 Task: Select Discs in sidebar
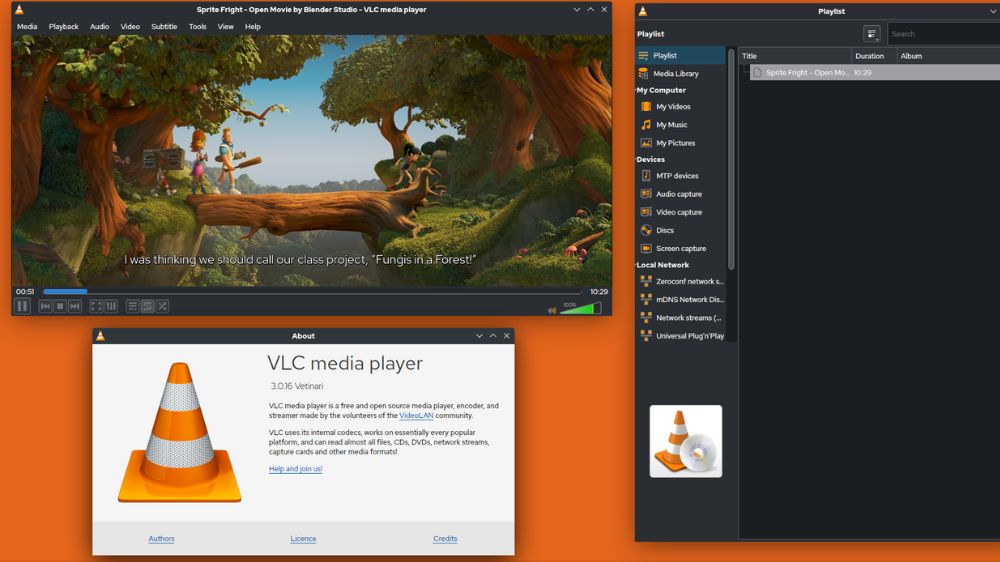tap(680, 230)
